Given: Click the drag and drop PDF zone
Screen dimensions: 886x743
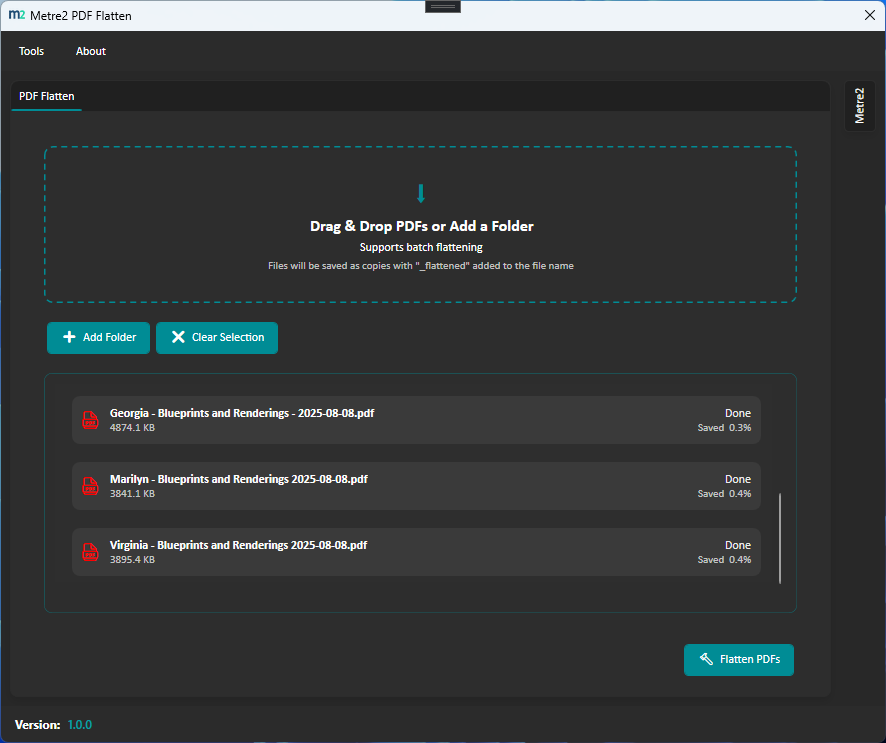Looking at the screenshot, I should click(x=421, y=225).
